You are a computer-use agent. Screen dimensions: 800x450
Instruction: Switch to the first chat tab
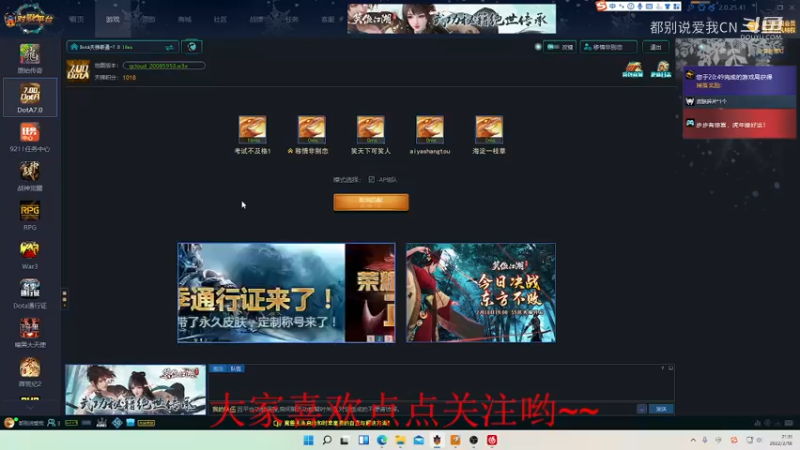(x=218, y=368)
